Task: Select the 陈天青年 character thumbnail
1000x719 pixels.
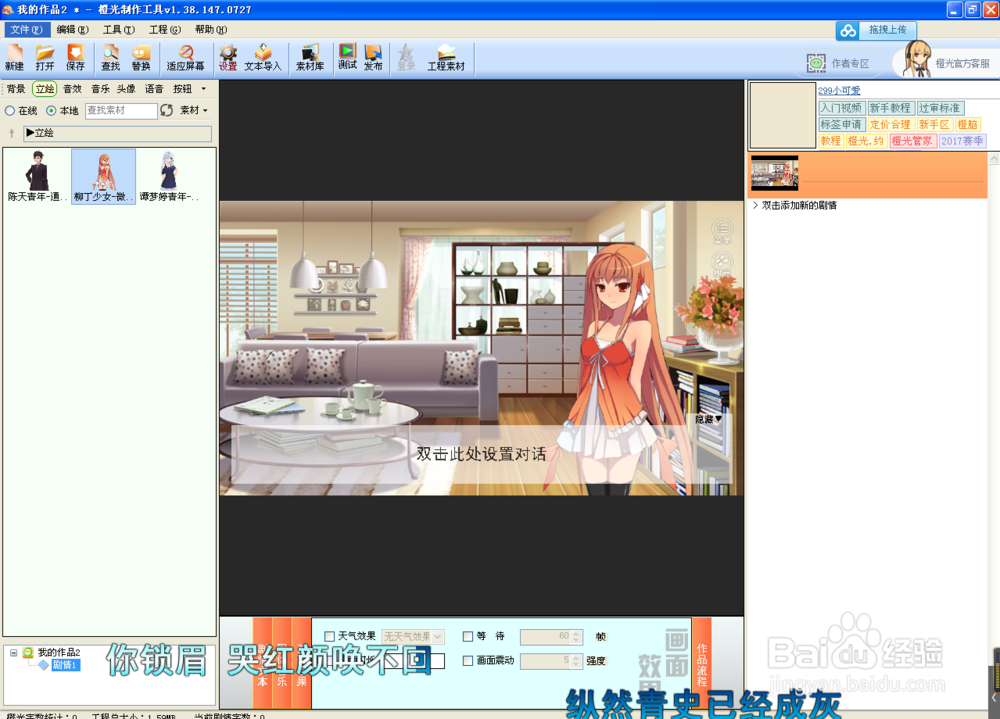Action: [x=37, y=177]
